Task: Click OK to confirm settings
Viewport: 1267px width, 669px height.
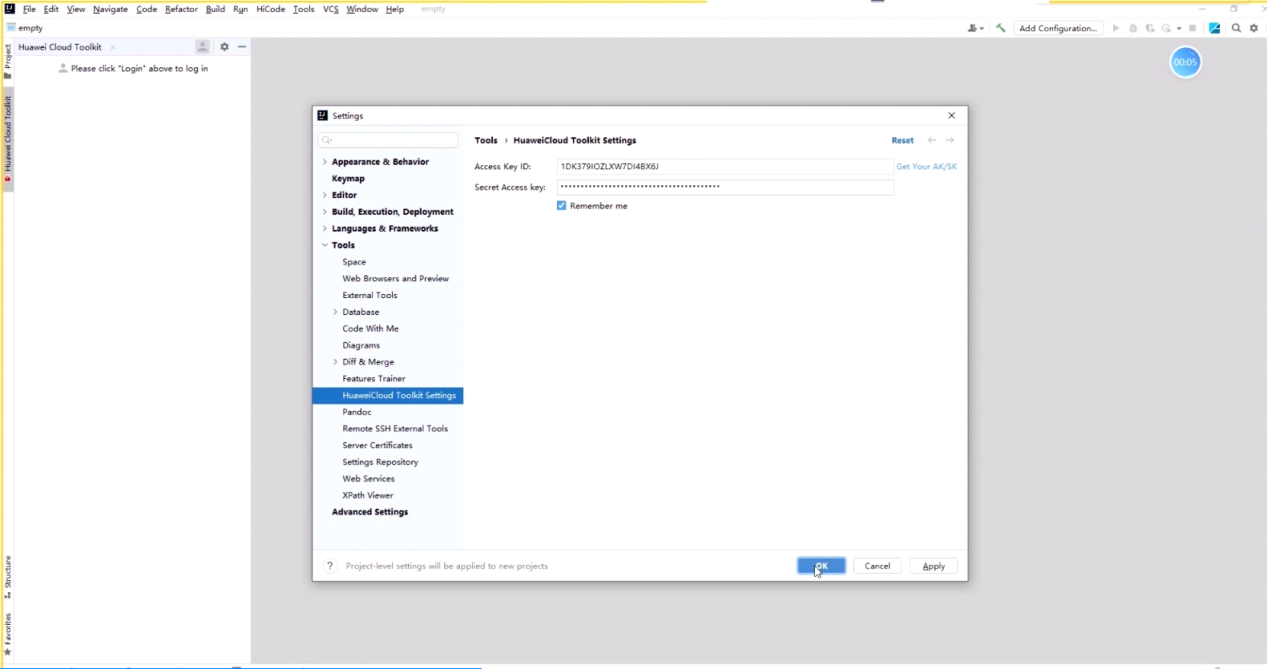Action: (821, 566)
